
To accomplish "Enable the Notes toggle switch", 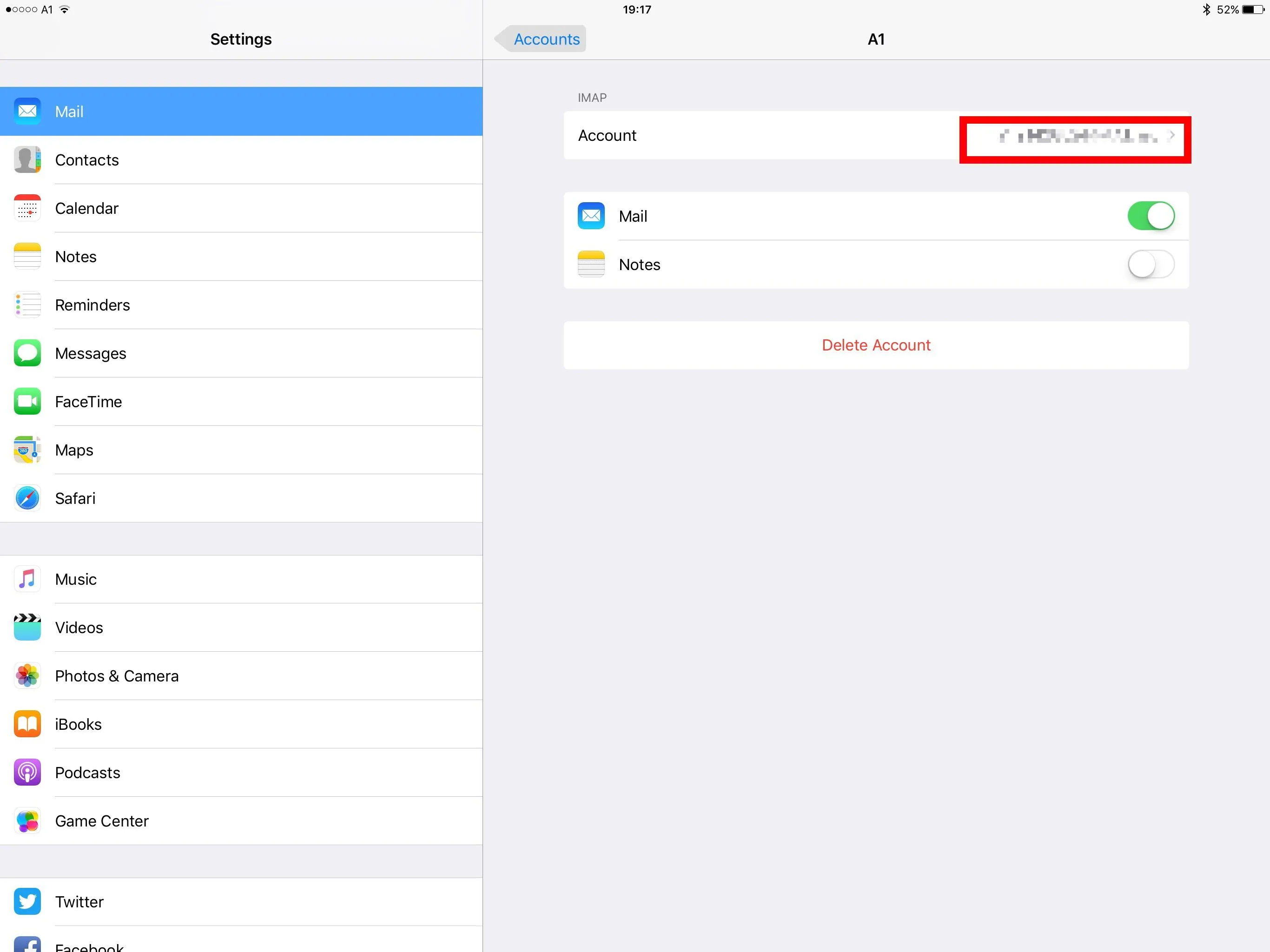I will [x=1150, y=264].
